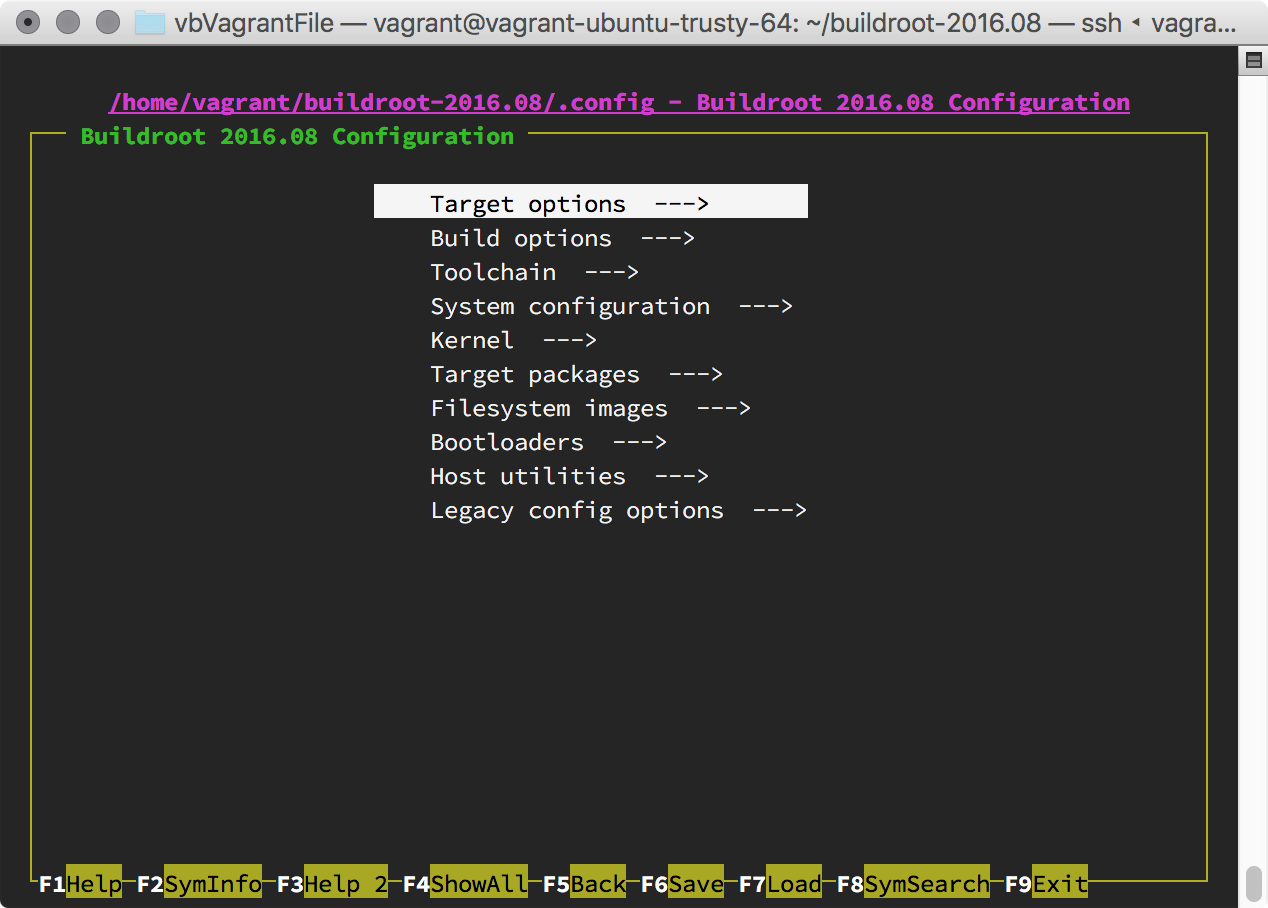The image size is (1268, 908).
Task: Click the vbVagrantFile folder icon in title bar
Action: 150,22
